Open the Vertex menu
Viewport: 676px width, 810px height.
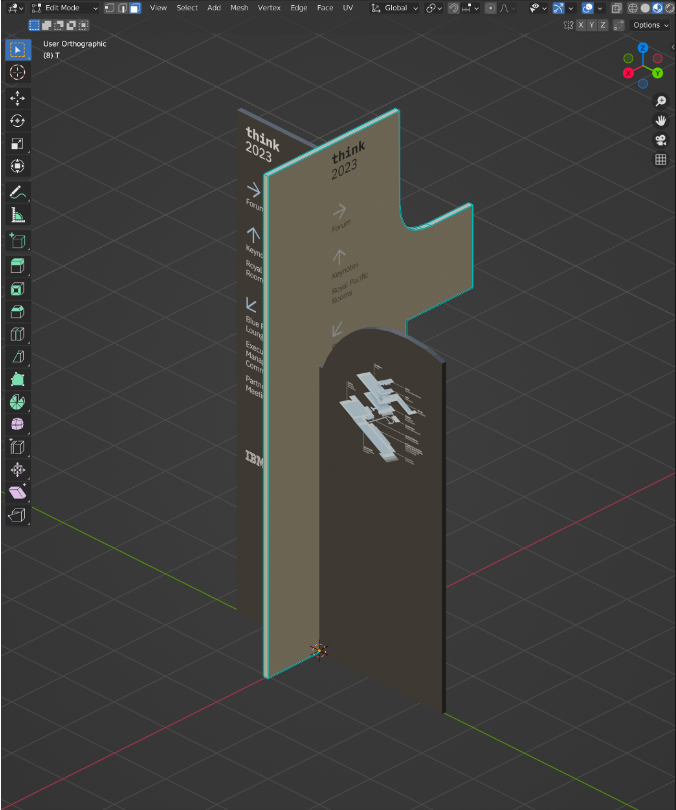pyautogui.click(x=269, y=8)
